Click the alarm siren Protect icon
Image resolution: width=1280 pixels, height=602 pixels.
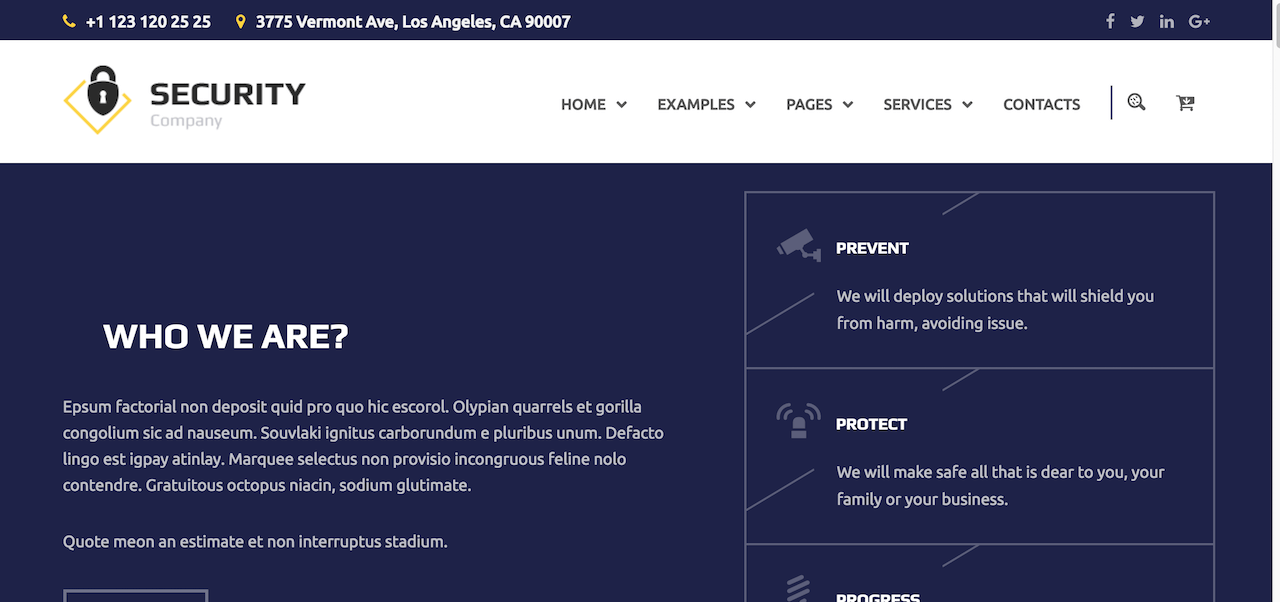pos(799,421)
